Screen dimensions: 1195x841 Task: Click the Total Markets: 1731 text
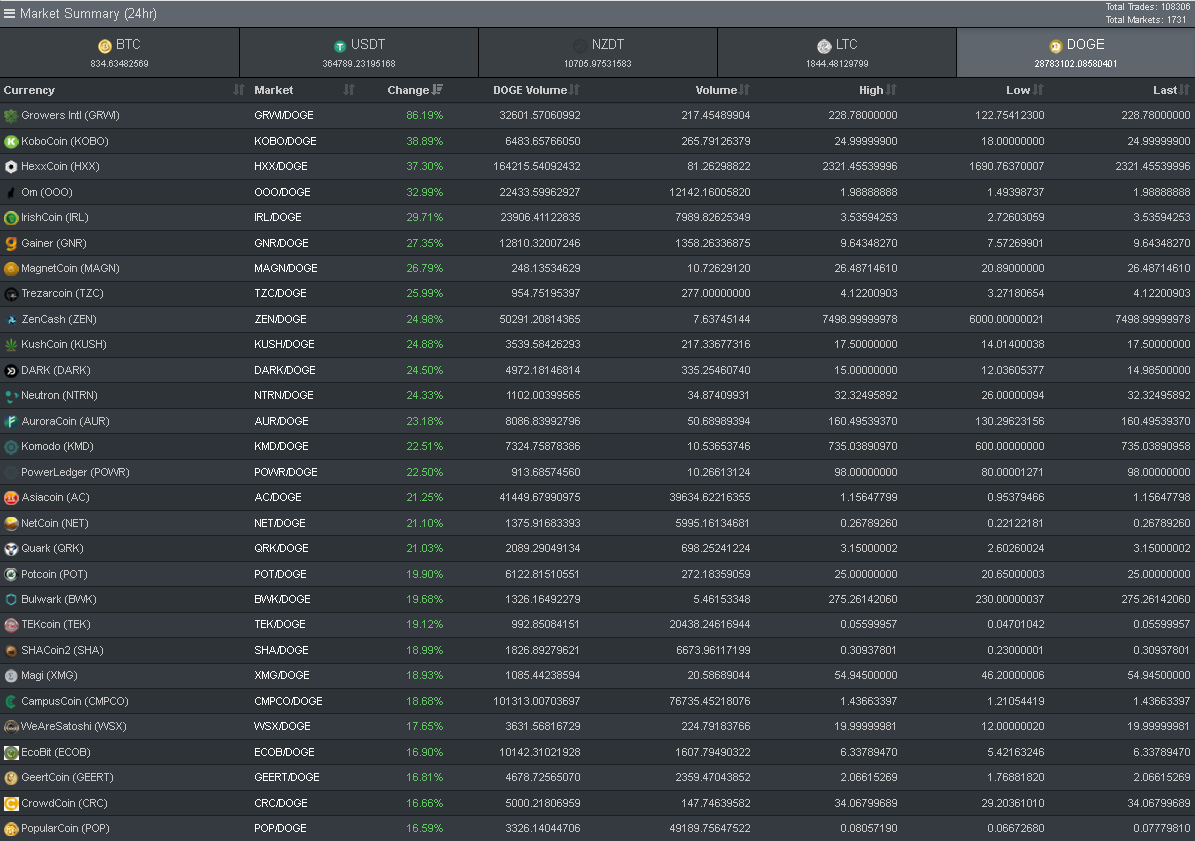point(1145,20)
